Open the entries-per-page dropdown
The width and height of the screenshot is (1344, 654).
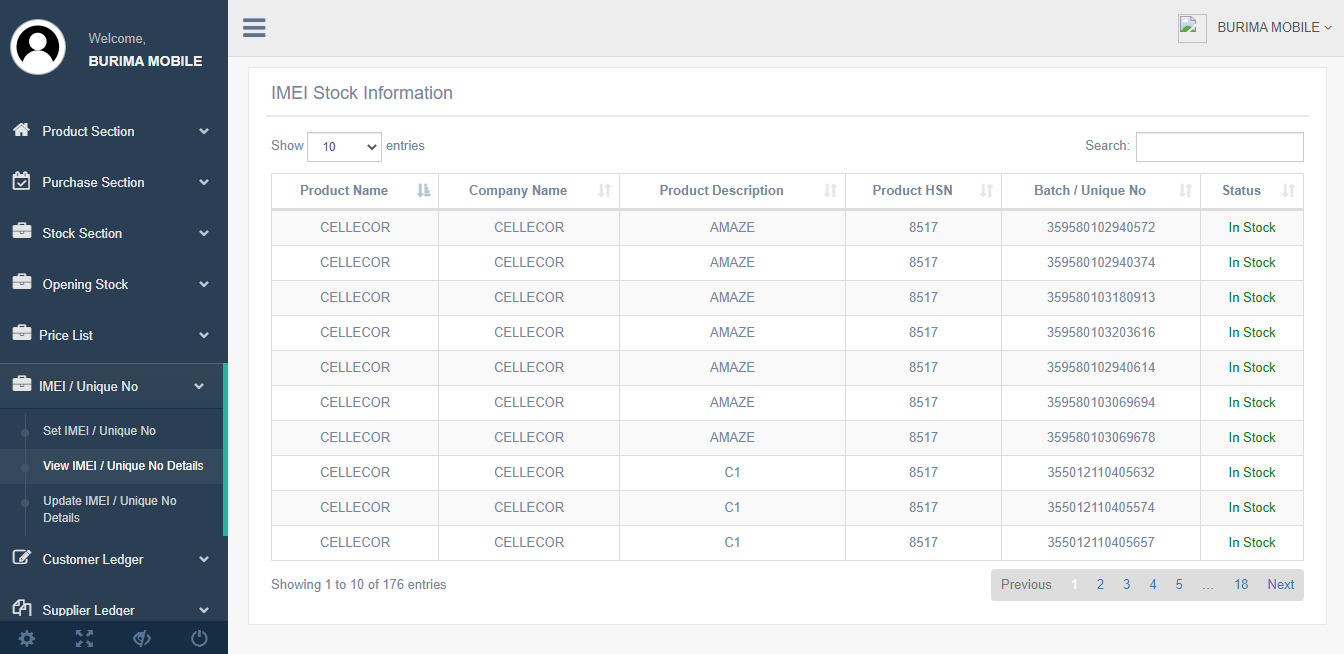pyautogui.click(x=344, y=147)
